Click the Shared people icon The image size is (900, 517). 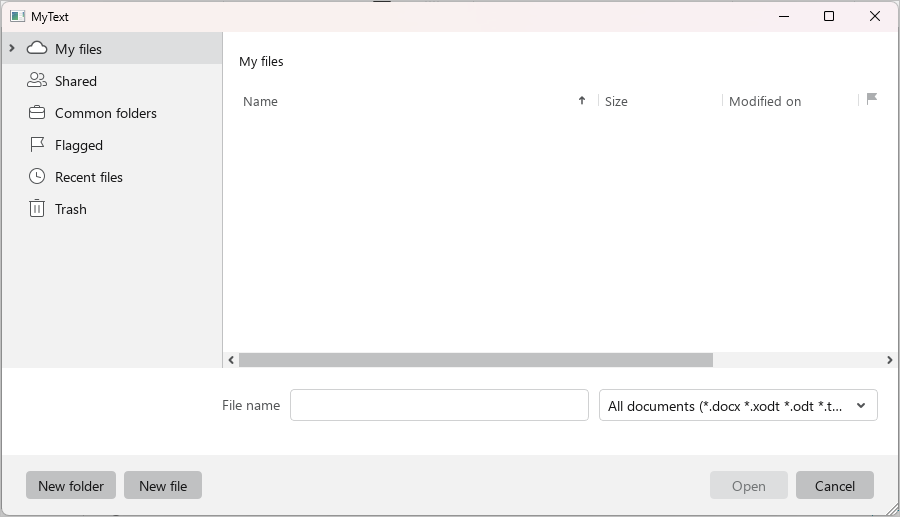(x=37, y=80)
